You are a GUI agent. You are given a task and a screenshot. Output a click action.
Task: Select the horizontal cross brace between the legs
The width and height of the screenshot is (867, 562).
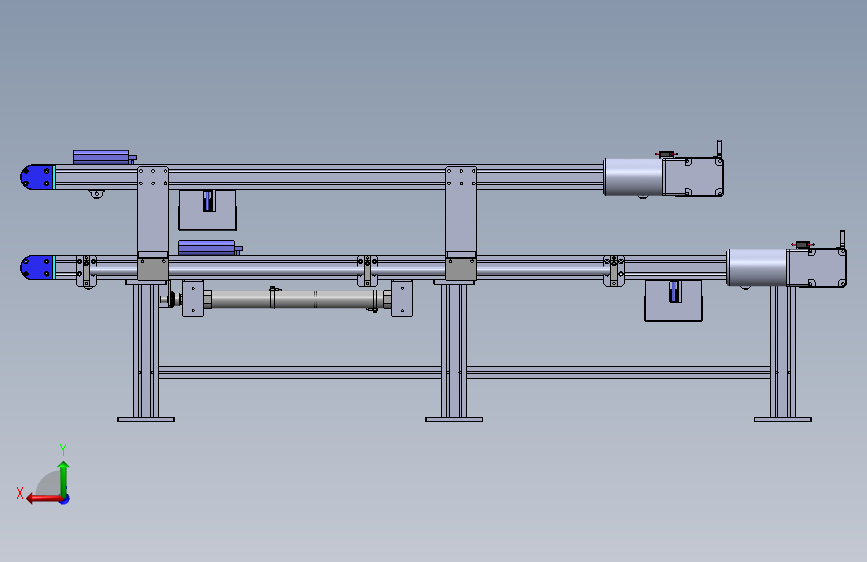tap(464, 372)
